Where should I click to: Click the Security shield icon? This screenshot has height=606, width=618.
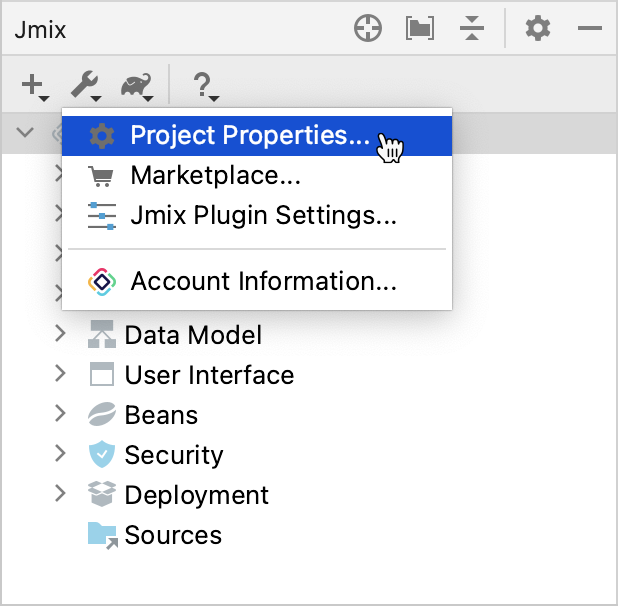pyautogui.click(x=102, y=454)
